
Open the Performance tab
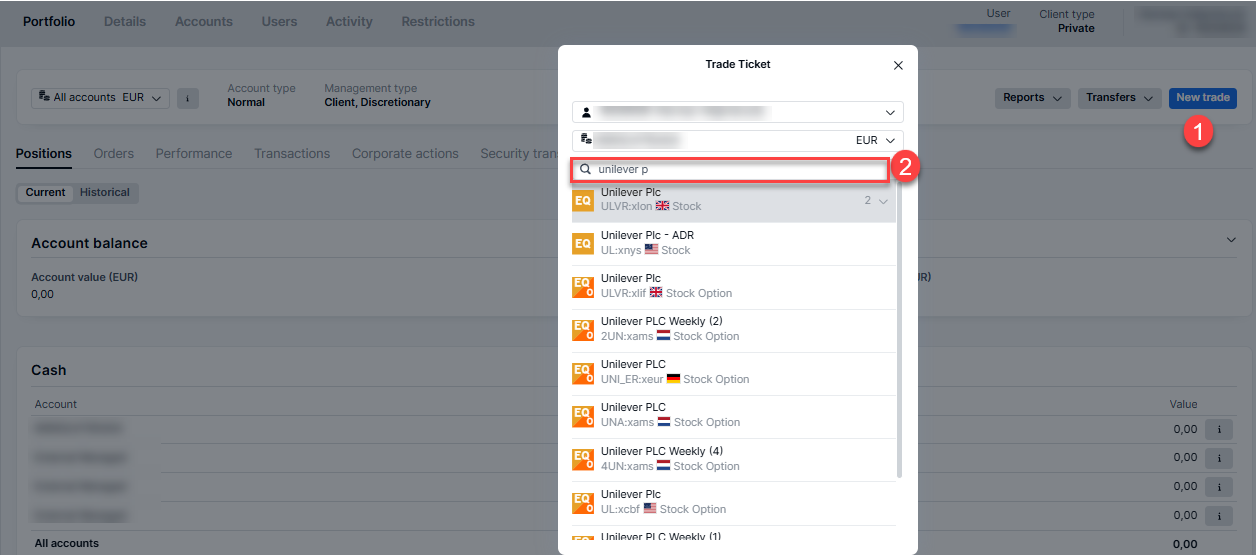[194, 154]
